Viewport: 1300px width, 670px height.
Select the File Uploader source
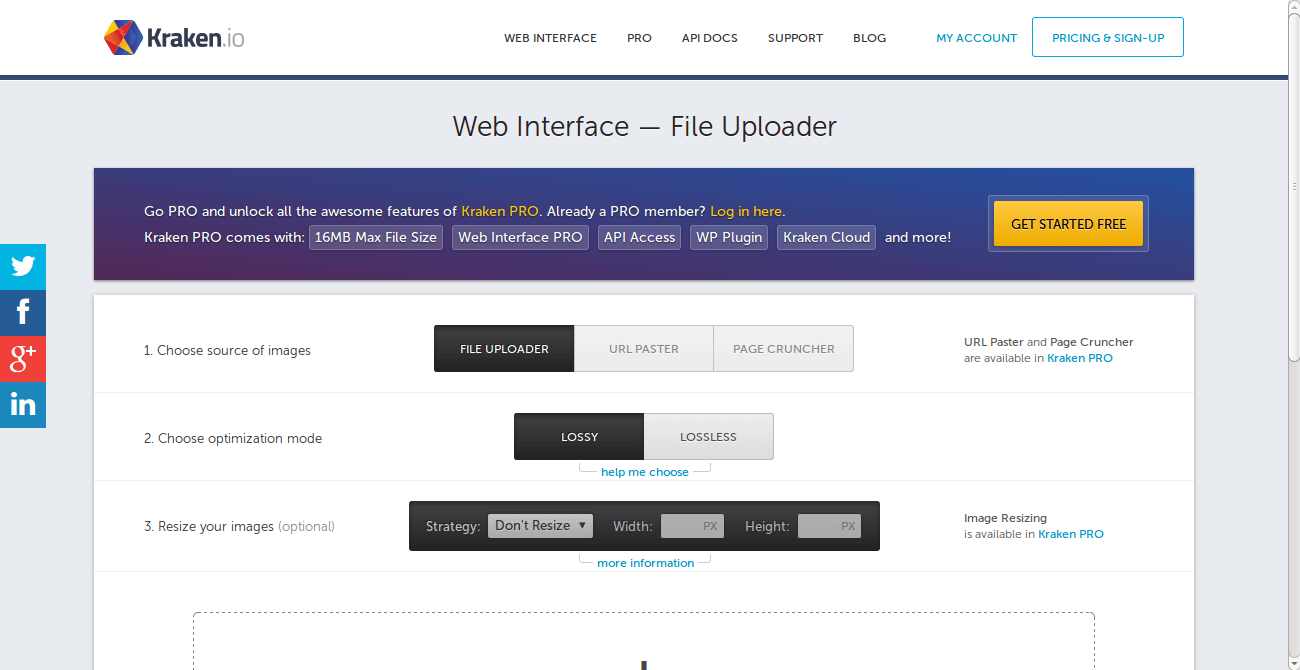[x=504, y=349]
